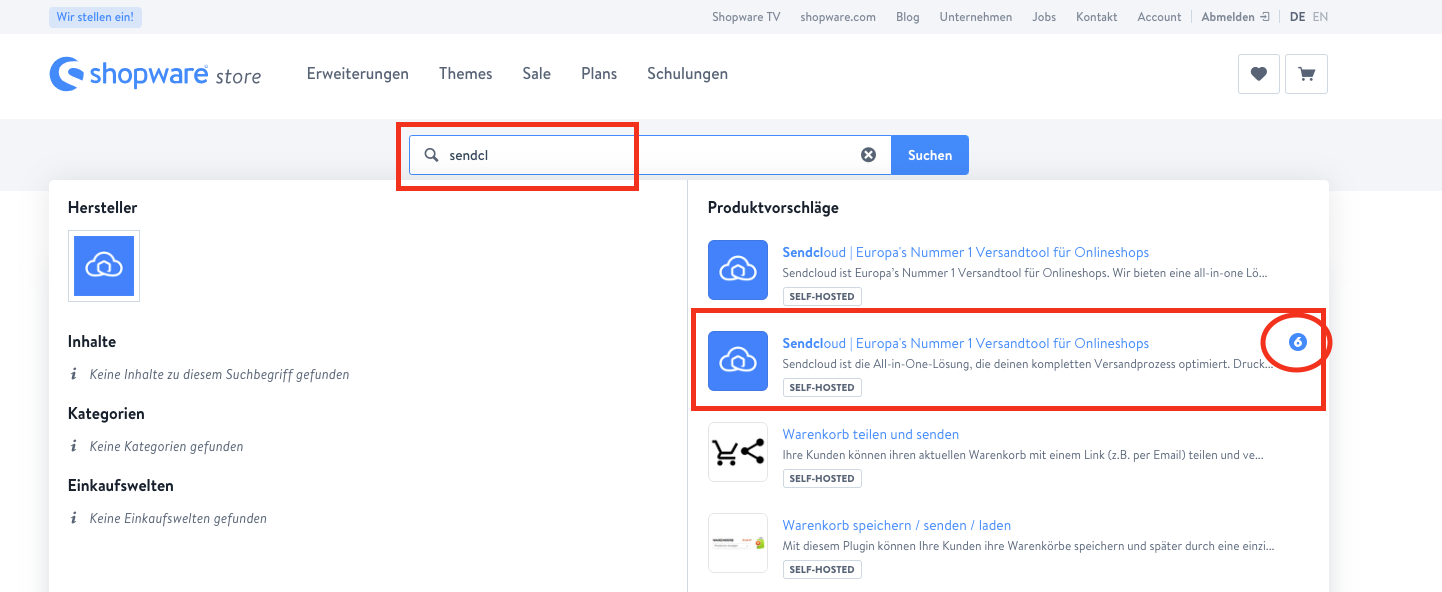Click the shopware store logo
The height and width of the screenshot is (592, 1442).
155,74
